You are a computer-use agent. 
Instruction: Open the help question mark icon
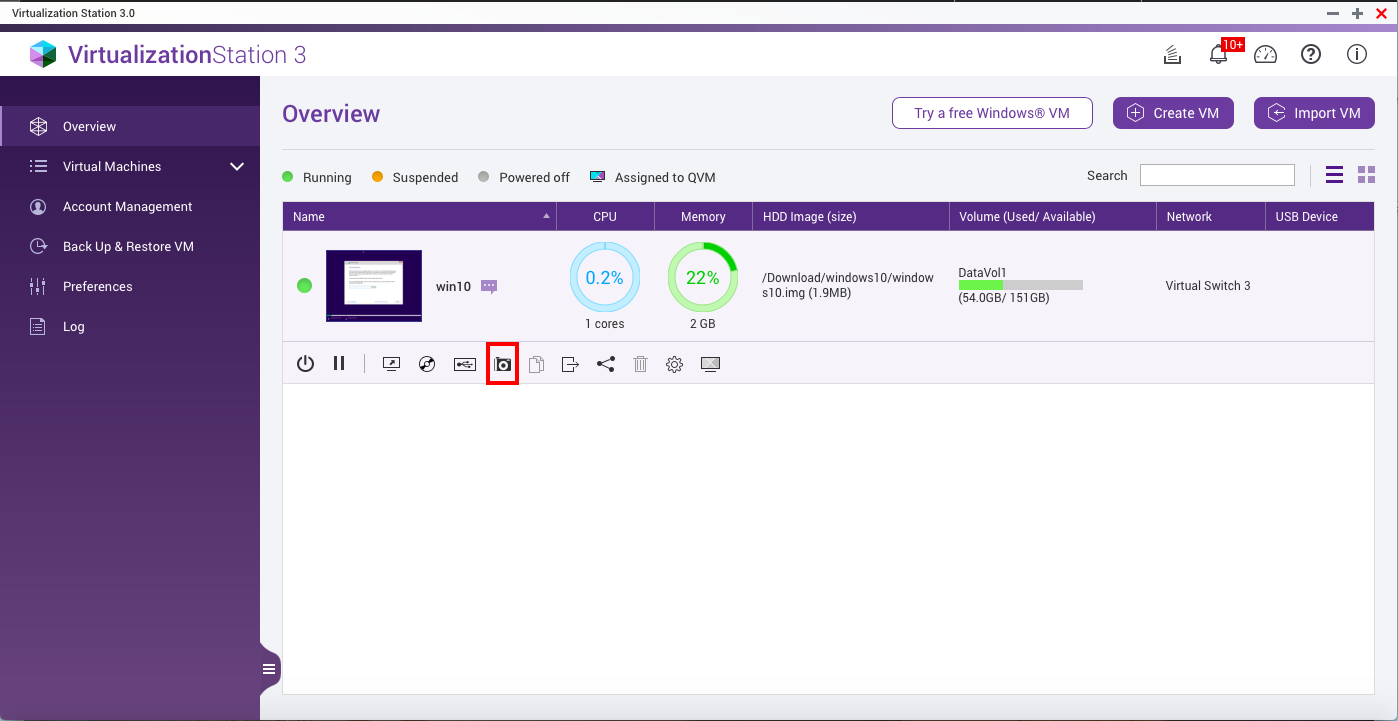coord(1311,55)
